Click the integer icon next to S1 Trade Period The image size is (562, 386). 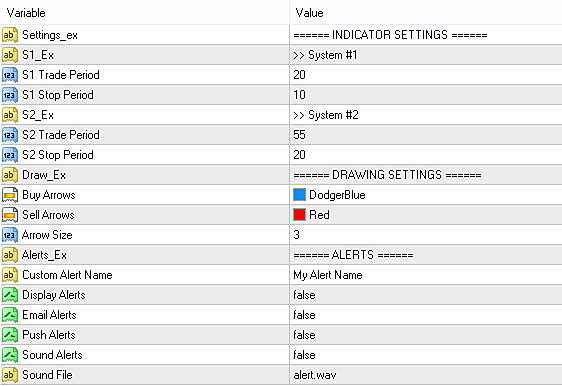10,75
